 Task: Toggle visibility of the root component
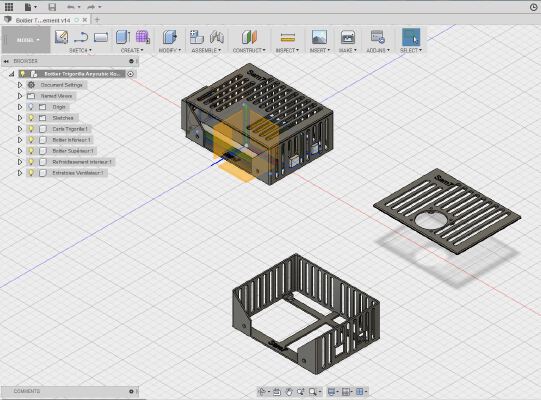pos(22,74)
